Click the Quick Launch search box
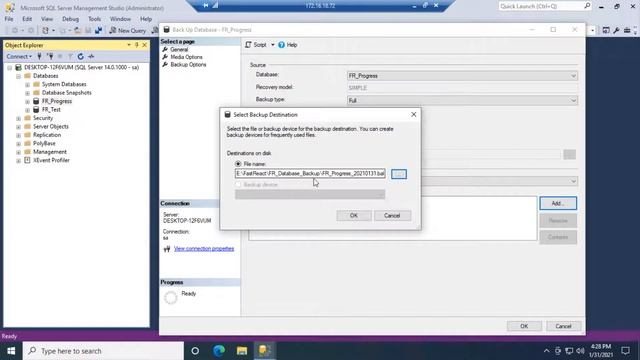The width and height of the screenshot is (640, 360). [x=544, y=6]
